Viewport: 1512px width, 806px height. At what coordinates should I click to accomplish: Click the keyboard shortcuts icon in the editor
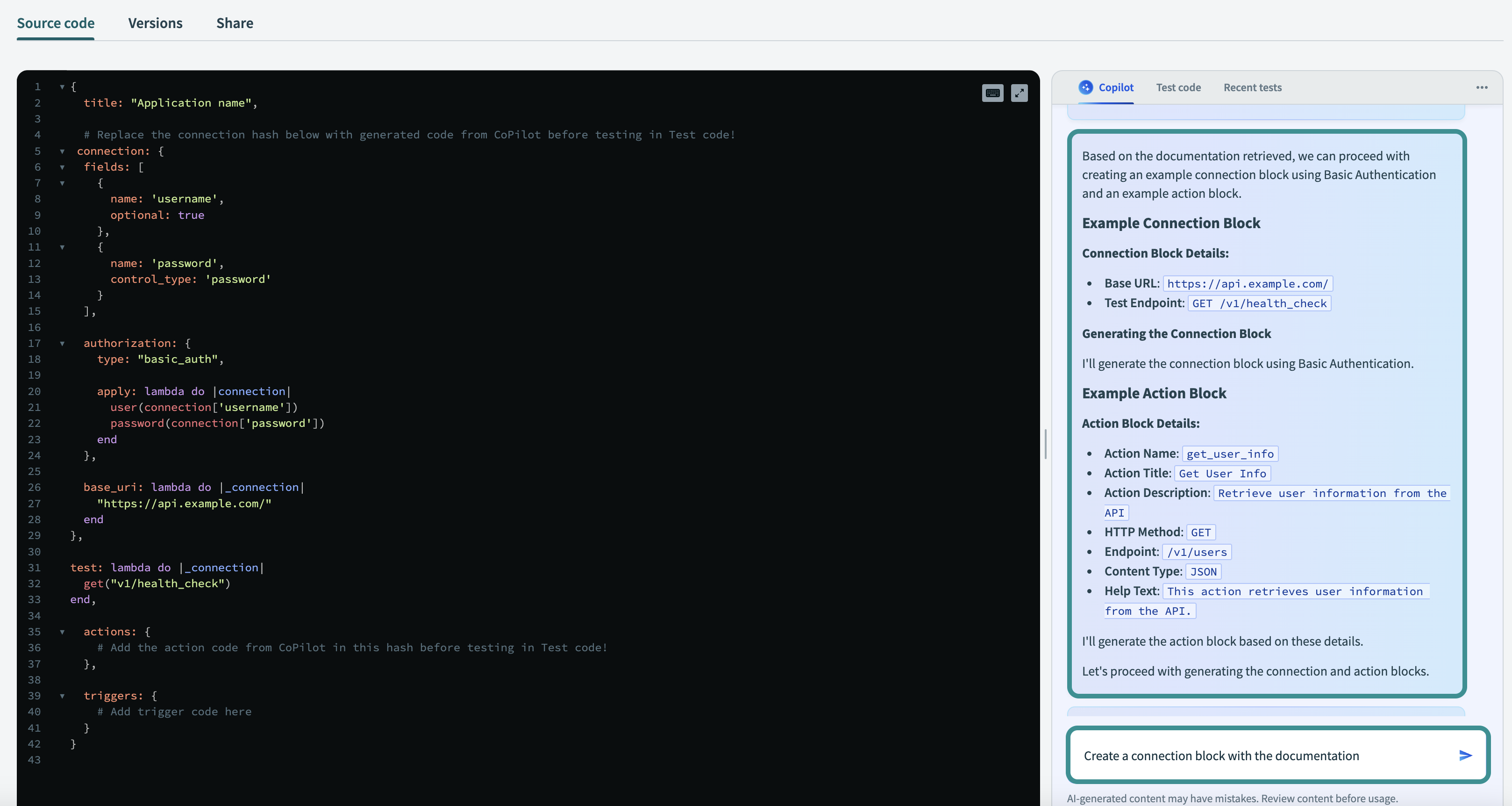[992, 93]
